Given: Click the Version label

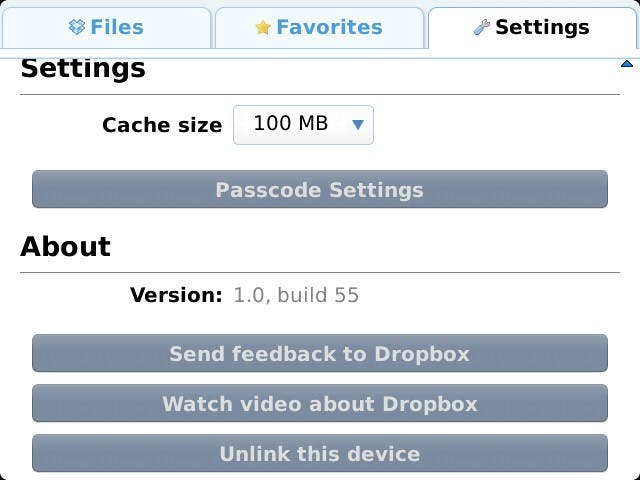Looking at the screenshot, I should 176,295.
